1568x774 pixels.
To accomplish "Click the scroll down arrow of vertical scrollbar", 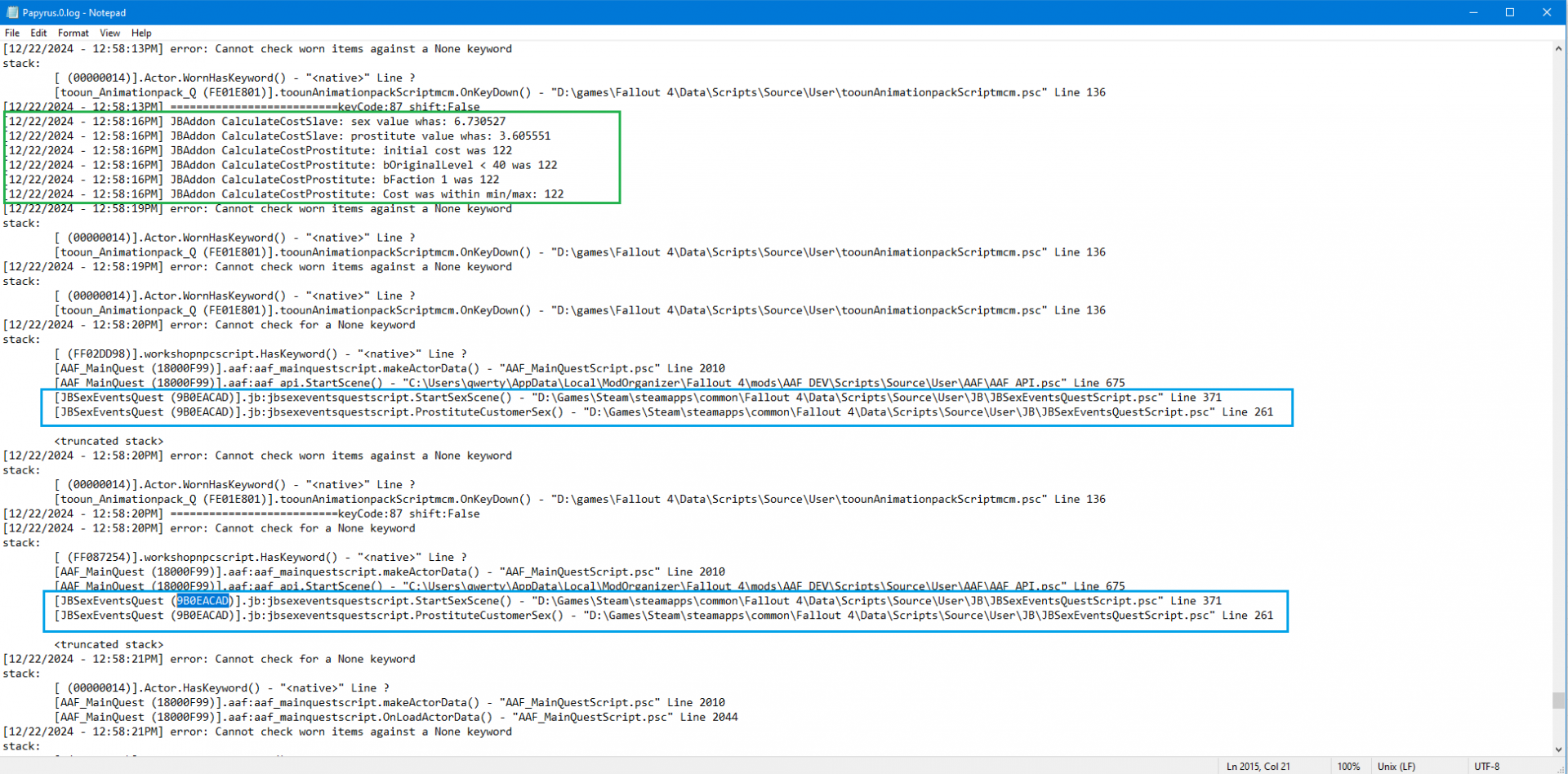I will (x=1559, y=750).
